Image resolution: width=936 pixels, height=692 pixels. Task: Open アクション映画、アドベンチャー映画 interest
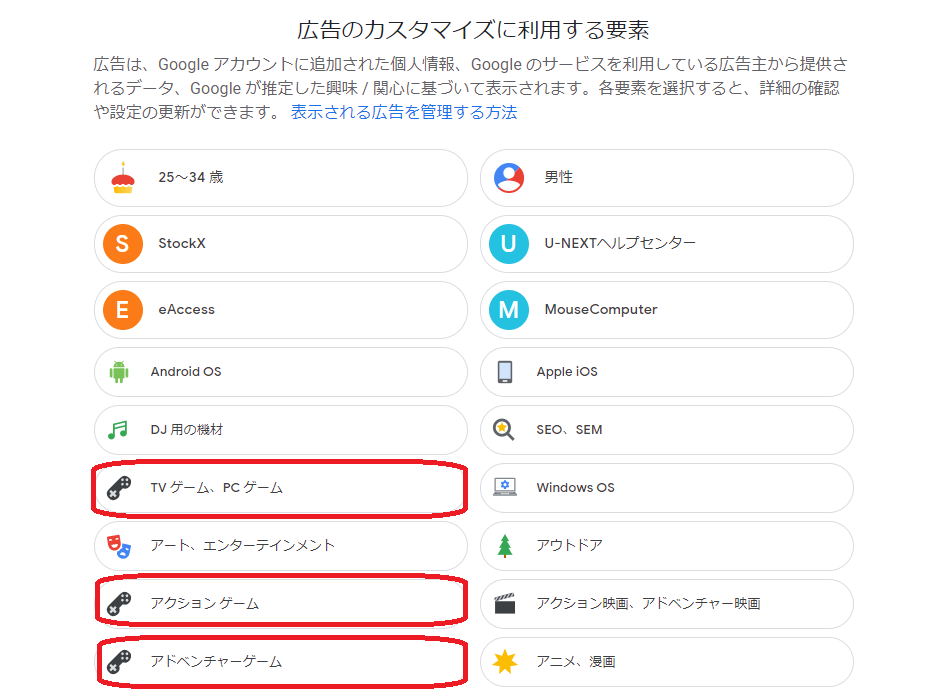point(667,604)
